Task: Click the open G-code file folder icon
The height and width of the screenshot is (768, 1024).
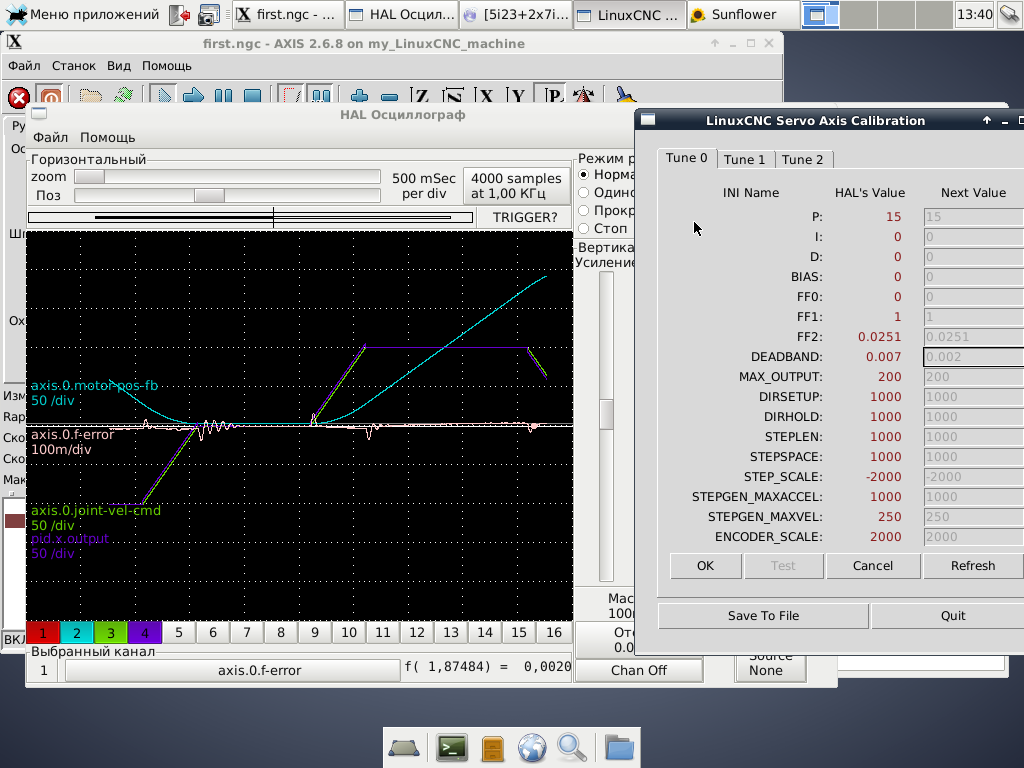Action: [x=91, y=97]
